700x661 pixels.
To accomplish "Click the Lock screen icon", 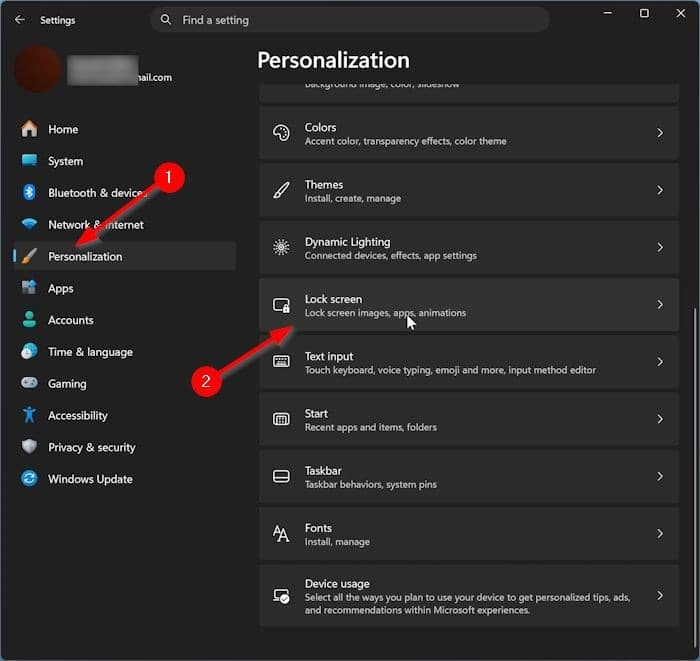I will point(281,305).
